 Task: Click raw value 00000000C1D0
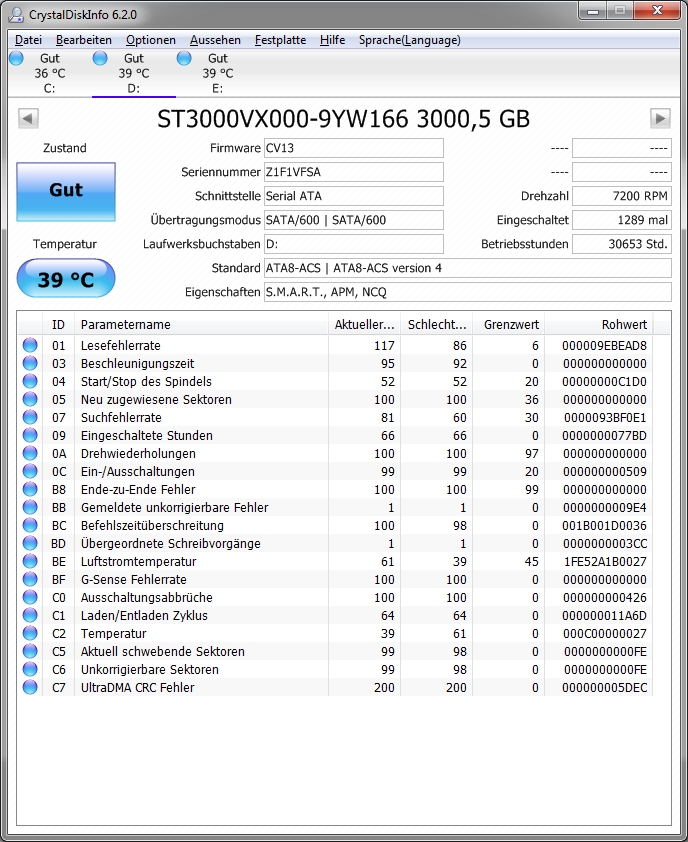pos(604,381)
